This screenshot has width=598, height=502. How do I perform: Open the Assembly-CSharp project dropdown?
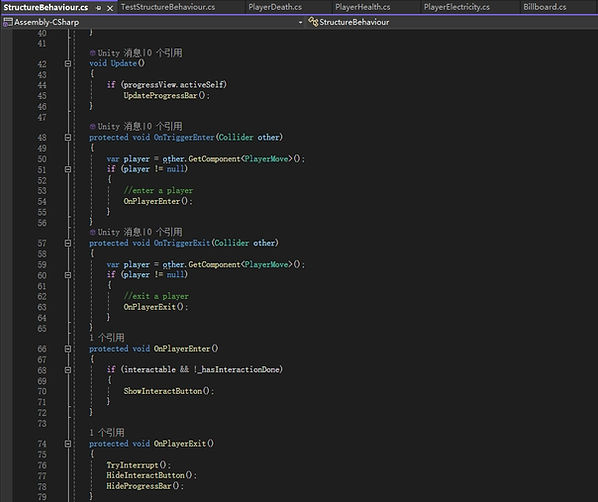[x=300, y=22]
